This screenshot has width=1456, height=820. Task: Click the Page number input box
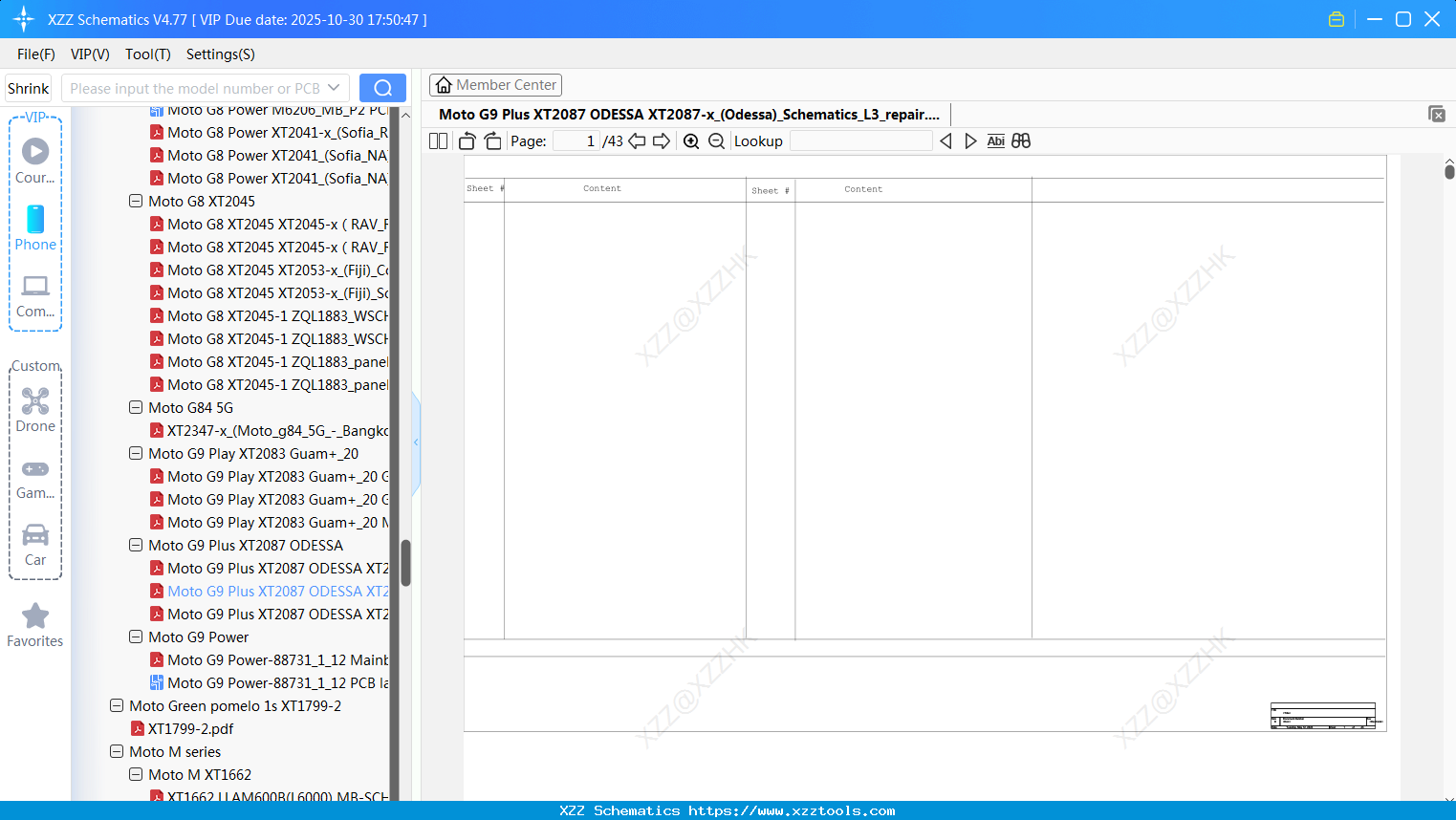tap(576, 141)
